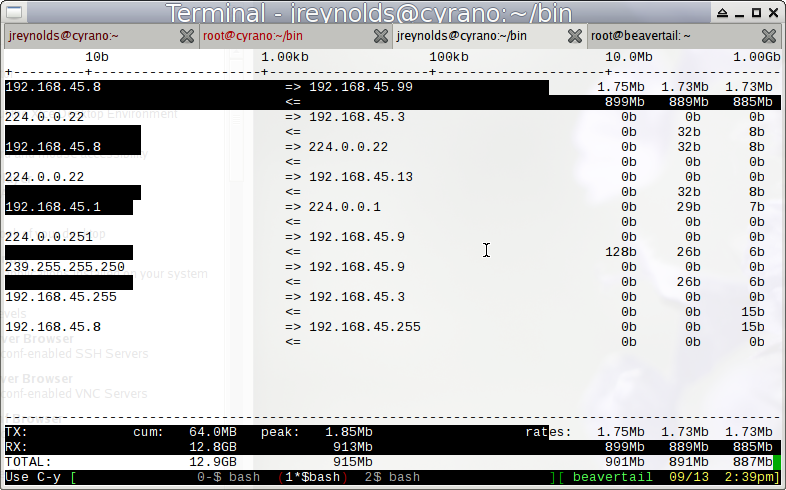Maximize the Terminal window
Screen dimensions: 786x490
756,11
